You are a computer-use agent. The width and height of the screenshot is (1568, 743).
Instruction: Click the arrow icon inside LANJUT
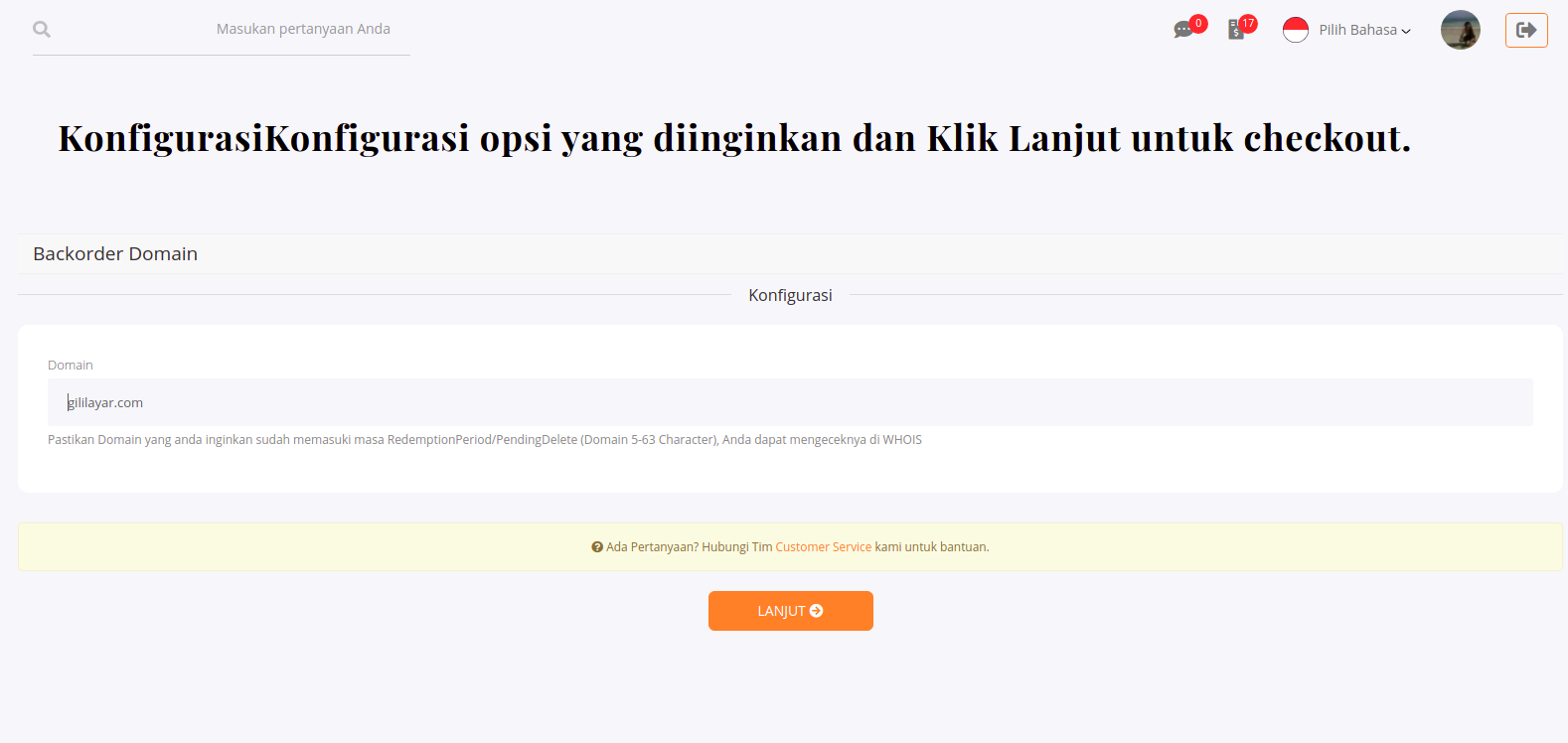pos(817,611)
